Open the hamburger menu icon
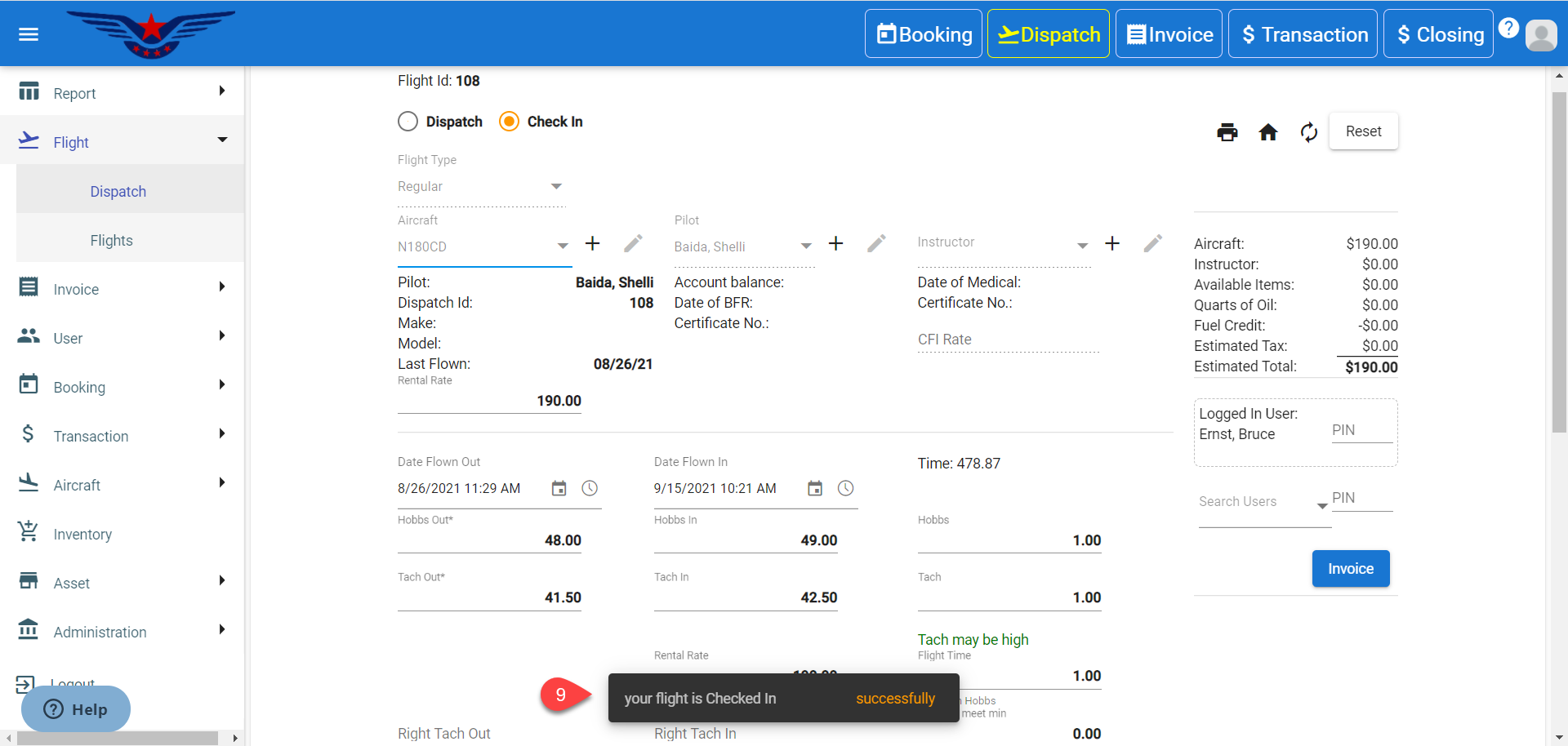The width and height of the screenshot is (1568, 746). coord(29,34)
